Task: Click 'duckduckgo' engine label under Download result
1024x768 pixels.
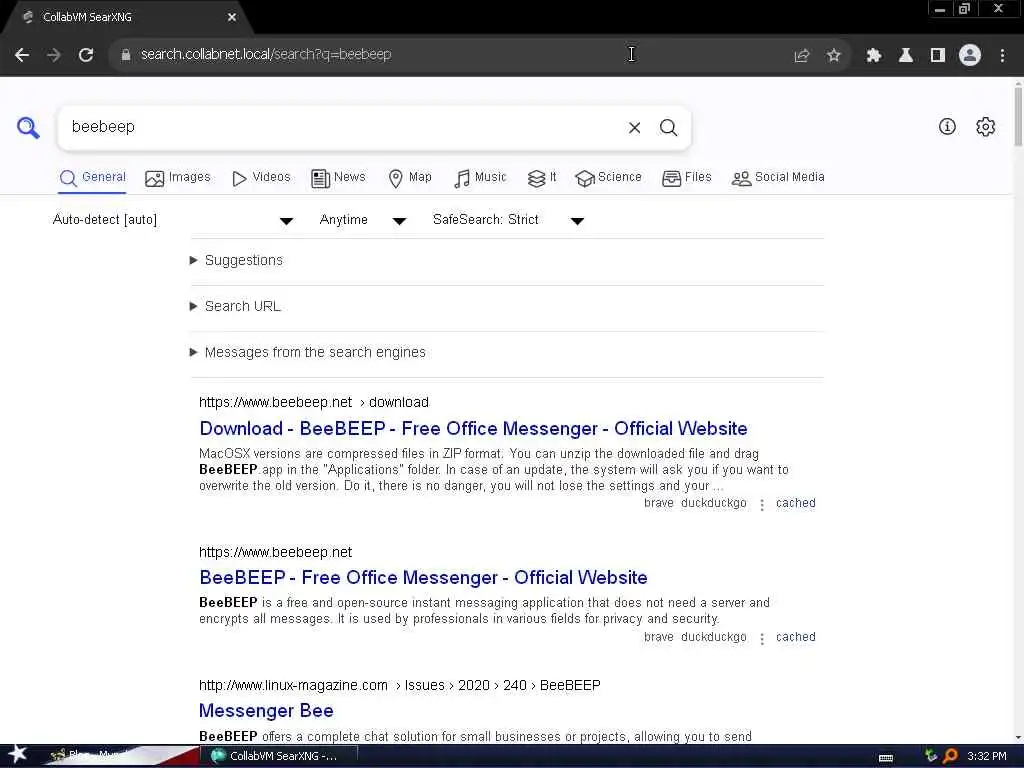Action: pos(713,504)
